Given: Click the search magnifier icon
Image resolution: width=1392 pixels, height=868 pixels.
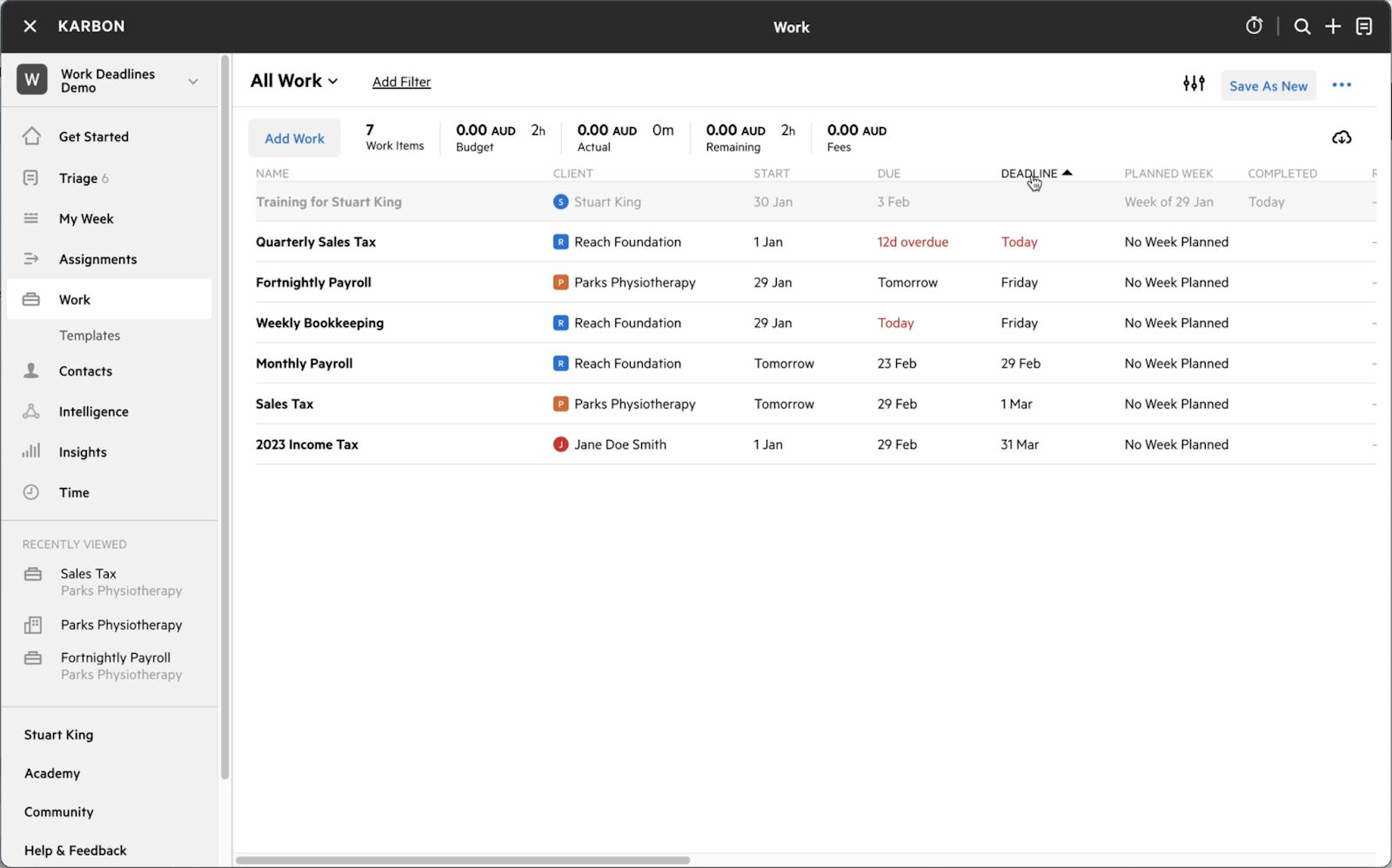Looking at the screenshot, I should (1302, 26).
